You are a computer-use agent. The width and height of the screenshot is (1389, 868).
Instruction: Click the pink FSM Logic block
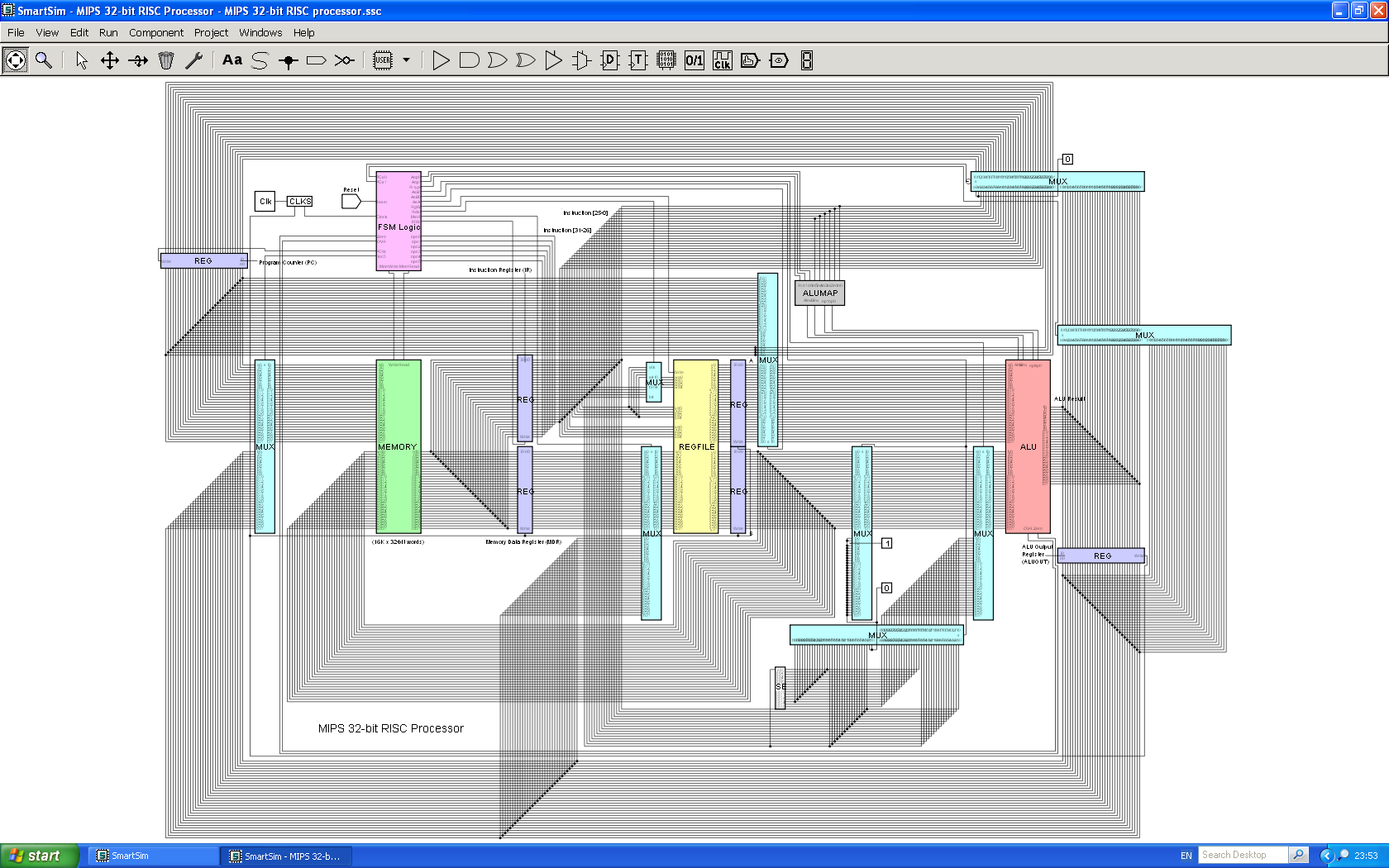coord(399,222)
